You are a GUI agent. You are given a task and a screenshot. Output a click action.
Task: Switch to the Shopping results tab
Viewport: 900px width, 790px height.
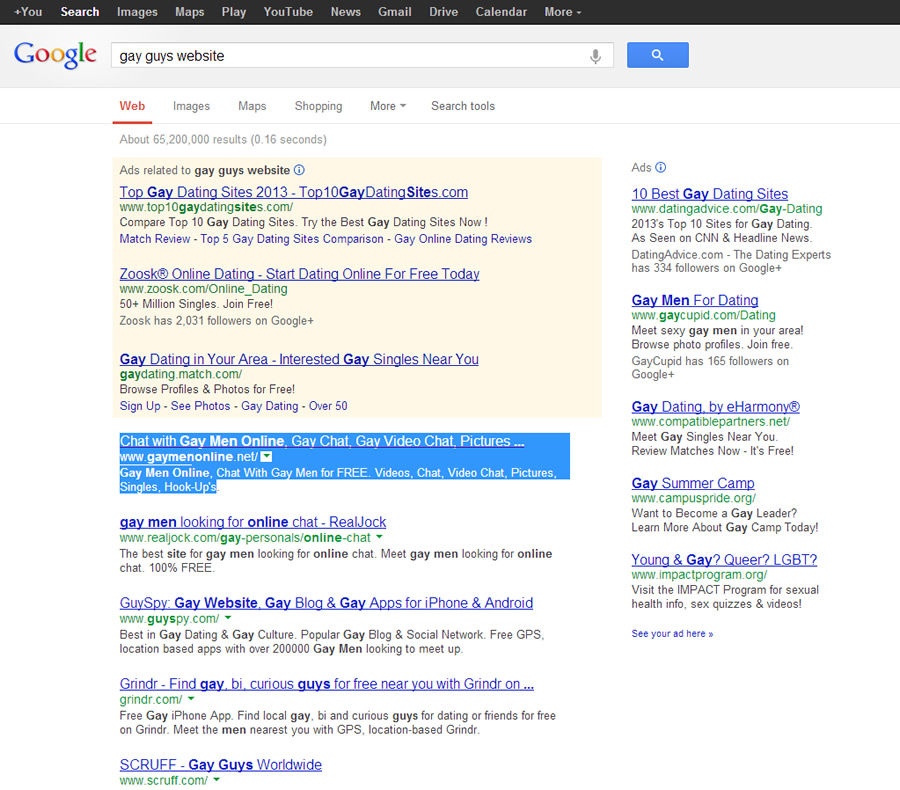pyautogui.click(x=318, y=106)
